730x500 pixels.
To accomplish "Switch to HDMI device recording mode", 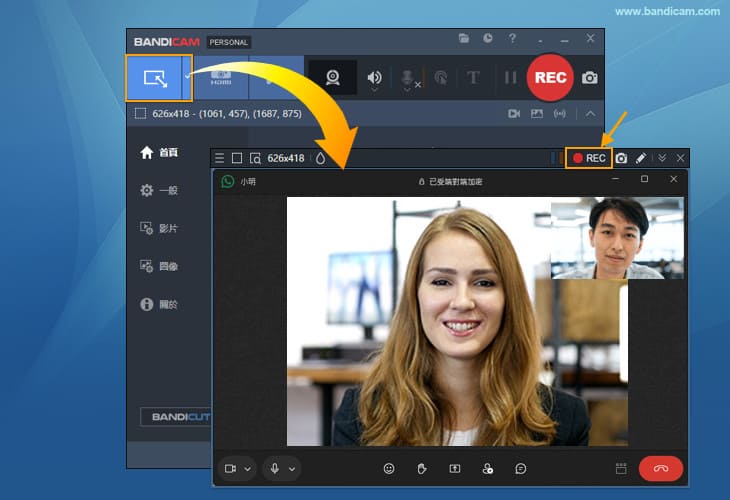I will point(220,77).
